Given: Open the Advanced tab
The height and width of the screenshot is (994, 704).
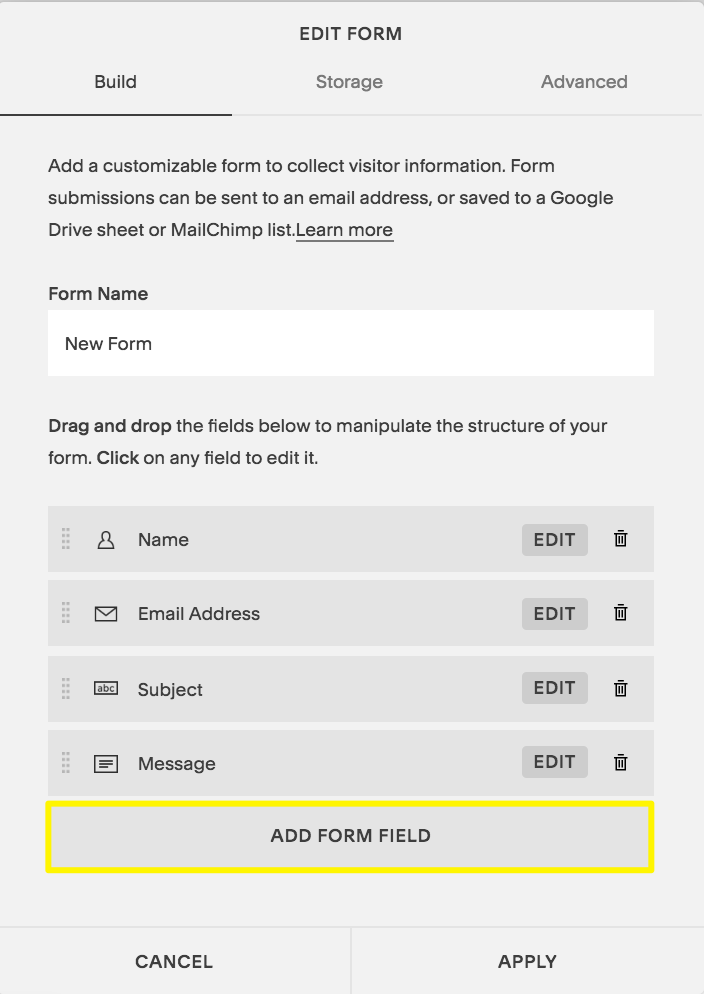Looking at the screenshot, I should tap(584, 82).
